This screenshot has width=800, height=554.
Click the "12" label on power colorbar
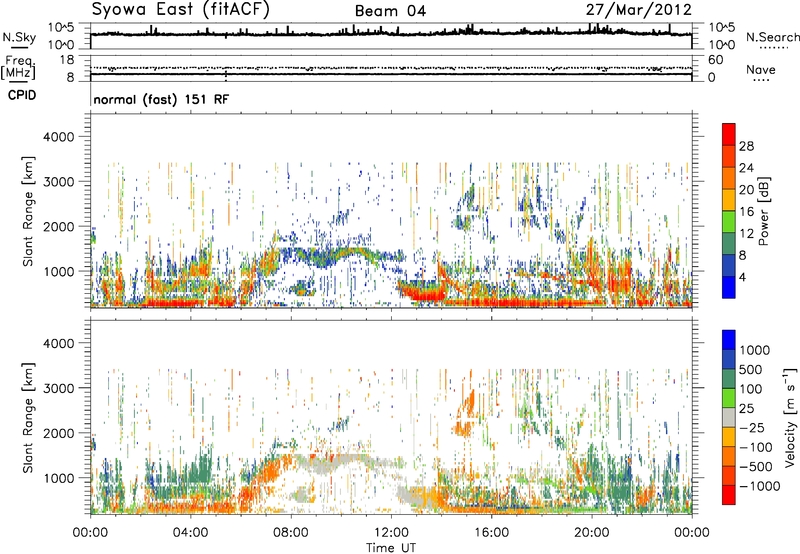coord(746,234)
